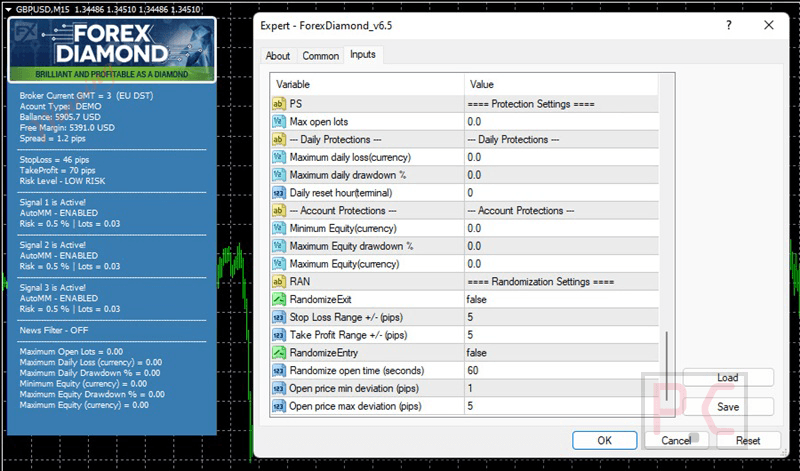Select the RandomizeExit variable name
The image size is (800, 471).
pos(320,300)
